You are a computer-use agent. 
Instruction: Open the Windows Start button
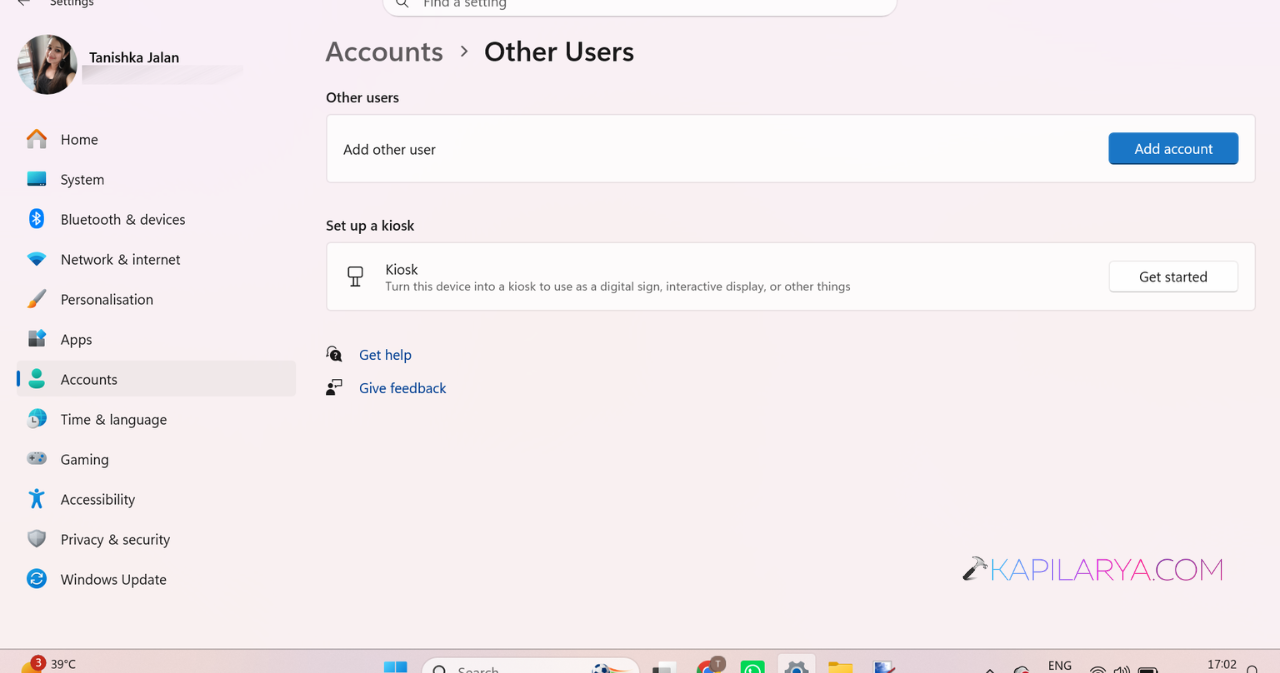tap(396, 667)
